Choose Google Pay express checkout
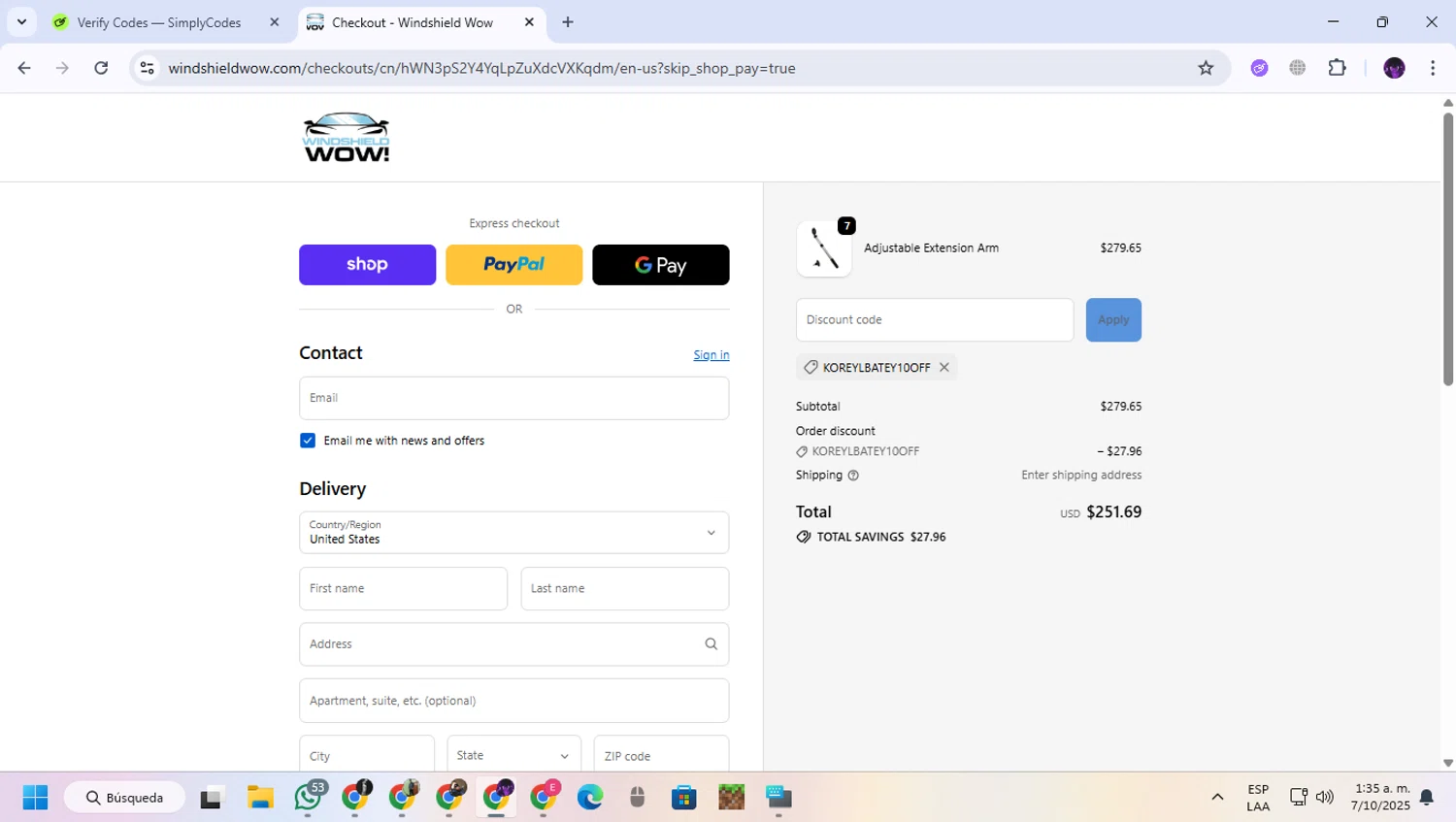Viewport: 1456px width, 822px height. point(660,265)
